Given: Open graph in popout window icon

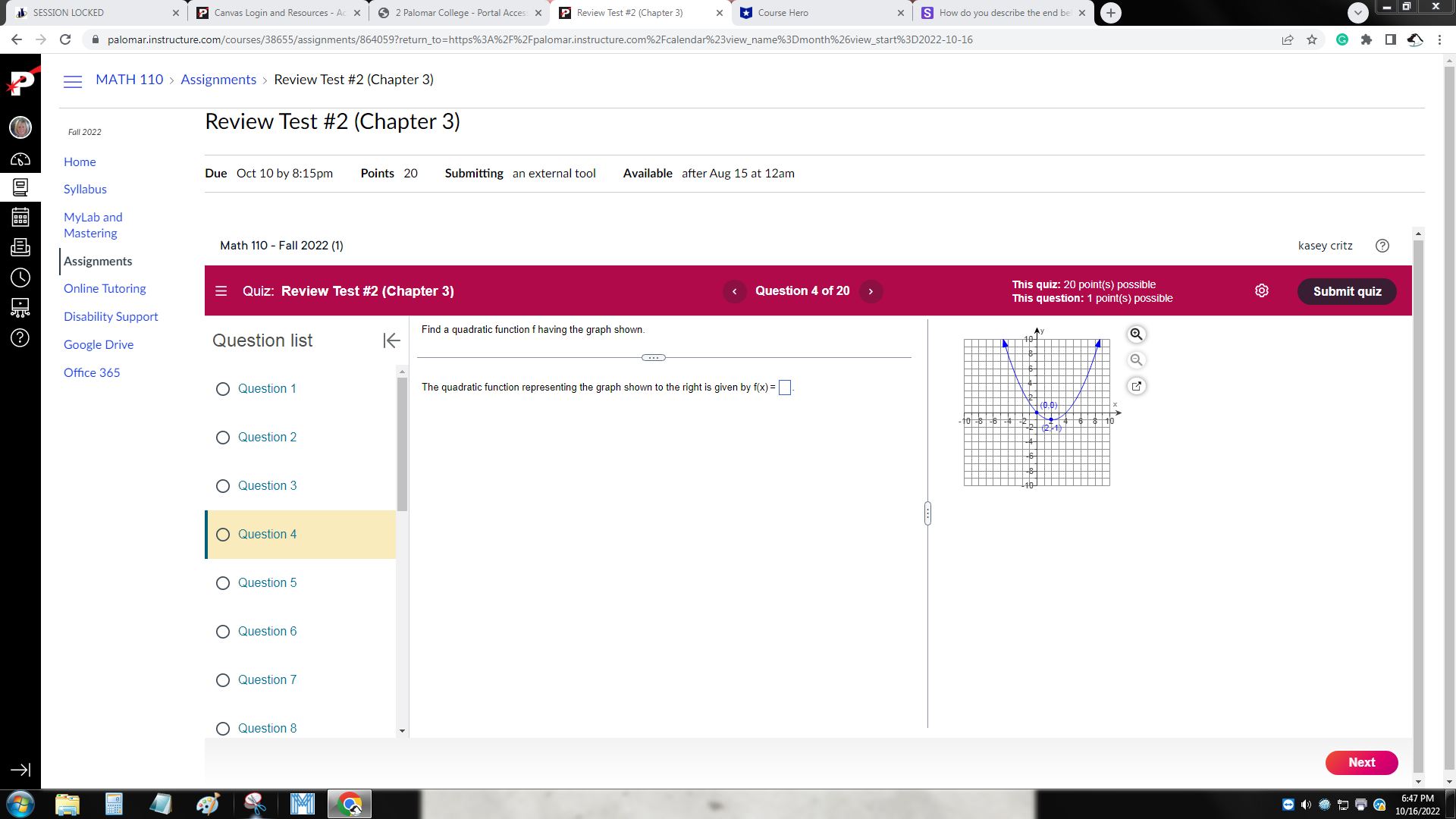Looking at the screenshot, I should click(1136, 386).
